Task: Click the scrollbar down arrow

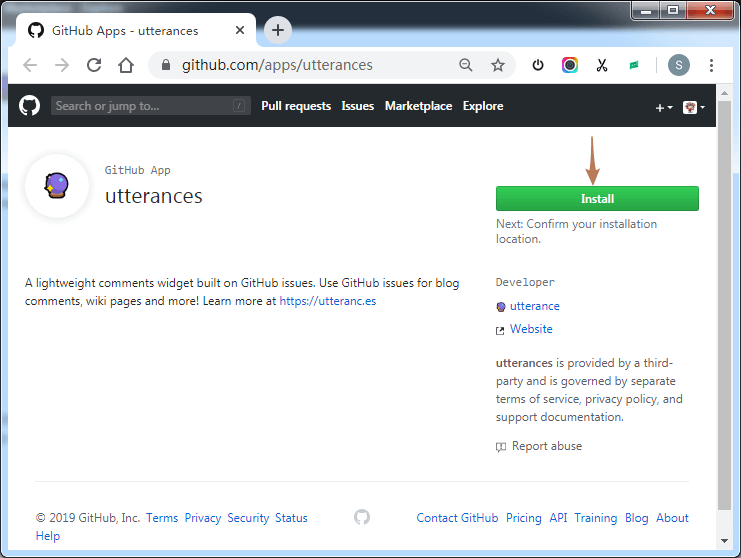Action: (x=724, y=541)
